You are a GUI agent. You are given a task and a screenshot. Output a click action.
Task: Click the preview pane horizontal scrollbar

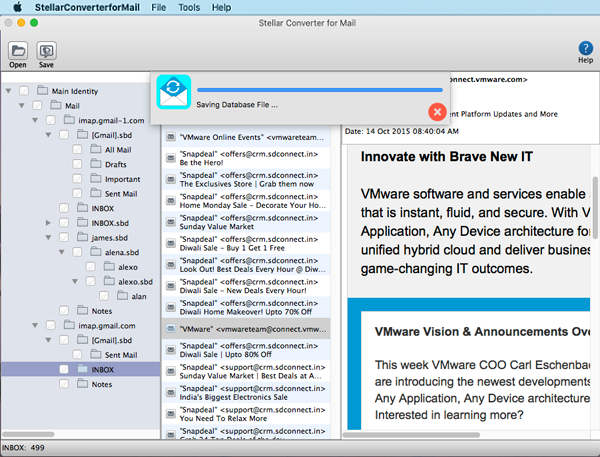(x=412, y=435)
